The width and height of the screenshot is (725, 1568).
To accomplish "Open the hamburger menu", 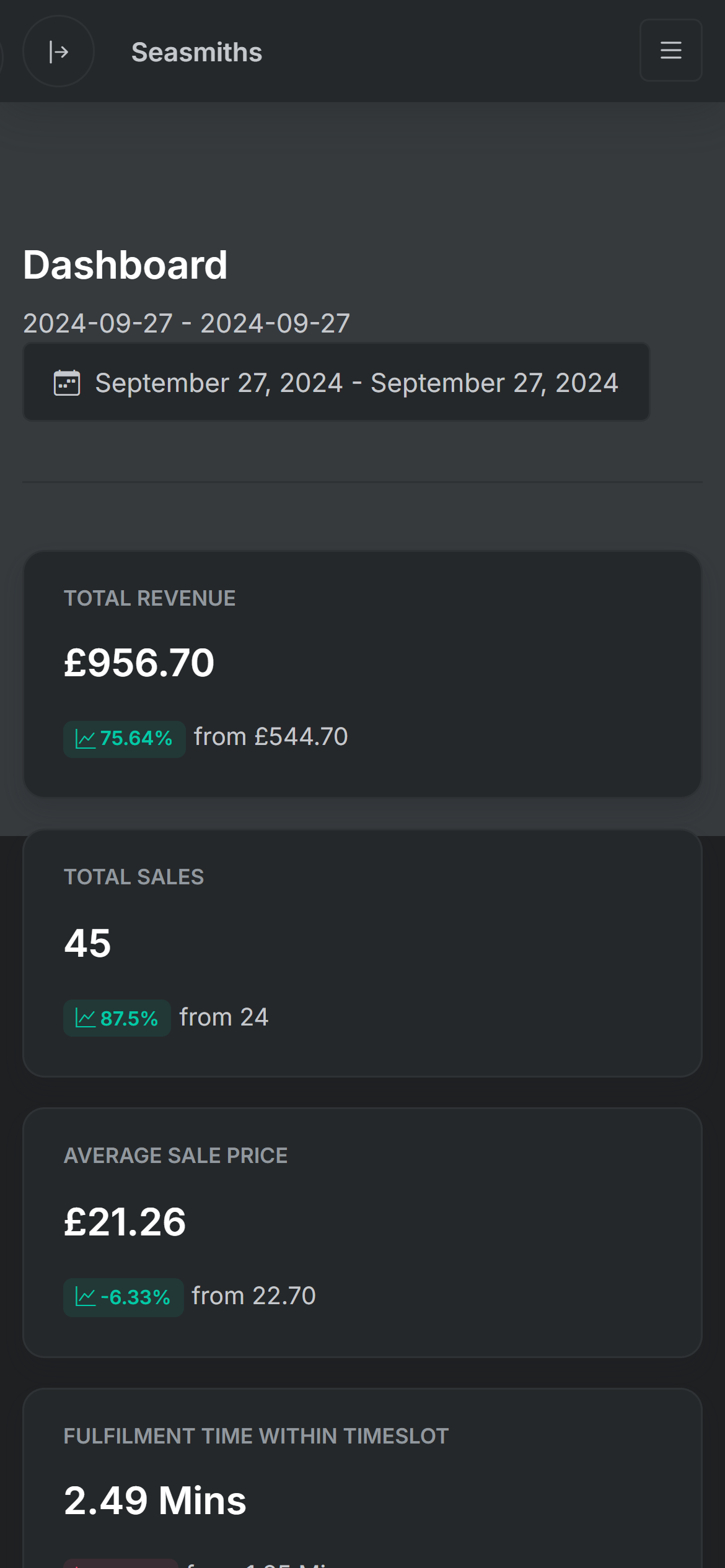I will tap(670, 50).
